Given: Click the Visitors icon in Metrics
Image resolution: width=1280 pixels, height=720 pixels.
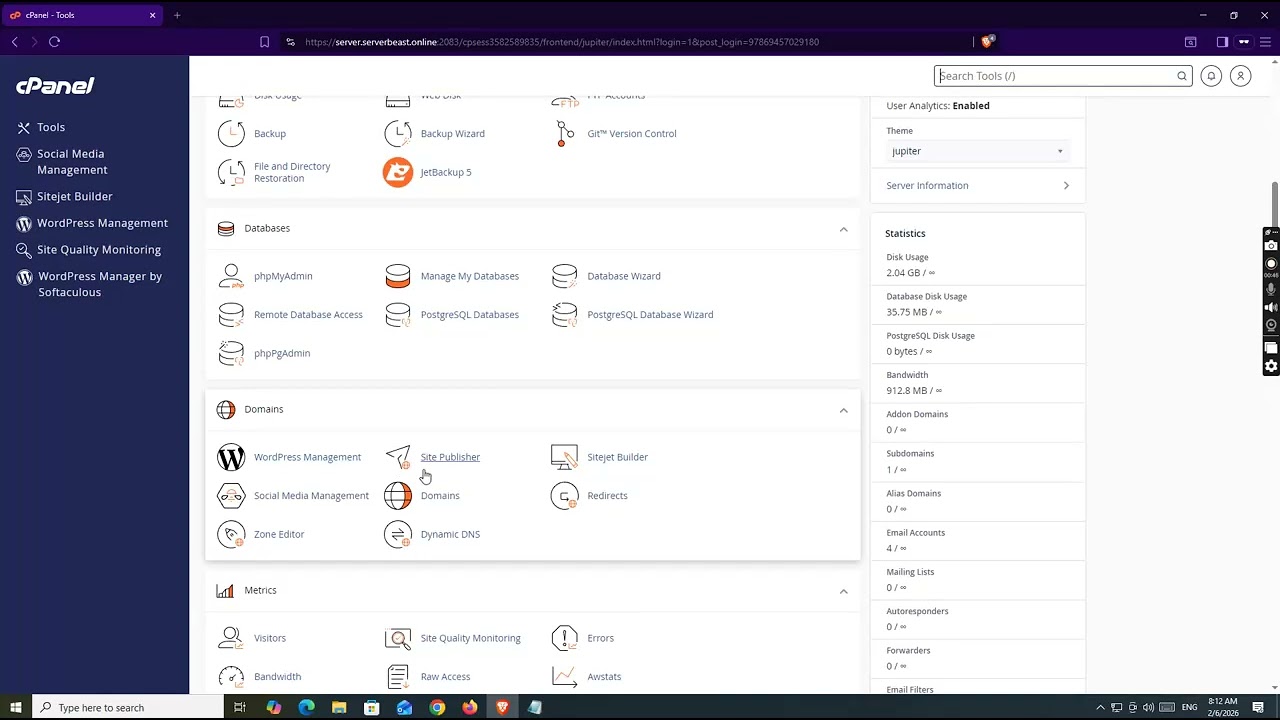Looking at the screenshot, I should pos(231,638).
